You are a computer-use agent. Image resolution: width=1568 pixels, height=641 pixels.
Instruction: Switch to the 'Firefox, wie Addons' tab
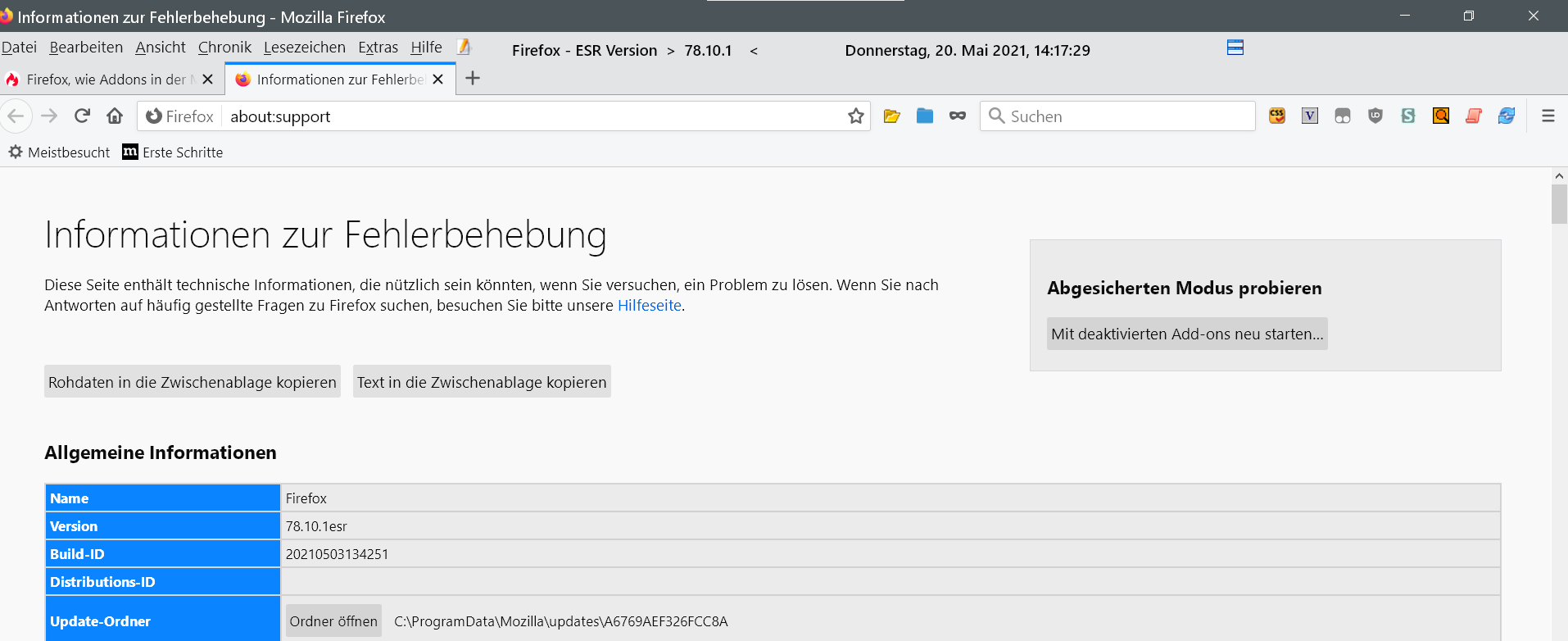click(x=105, y=80)
